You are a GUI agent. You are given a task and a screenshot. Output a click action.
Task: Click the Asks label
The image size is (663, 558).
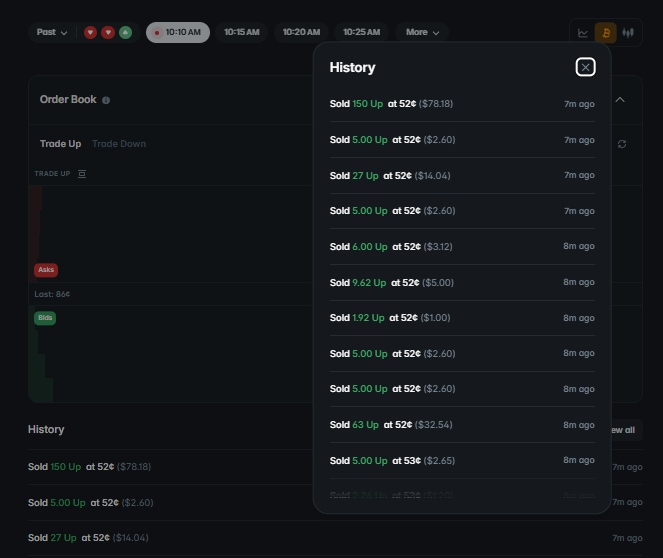tap(46, 270)
